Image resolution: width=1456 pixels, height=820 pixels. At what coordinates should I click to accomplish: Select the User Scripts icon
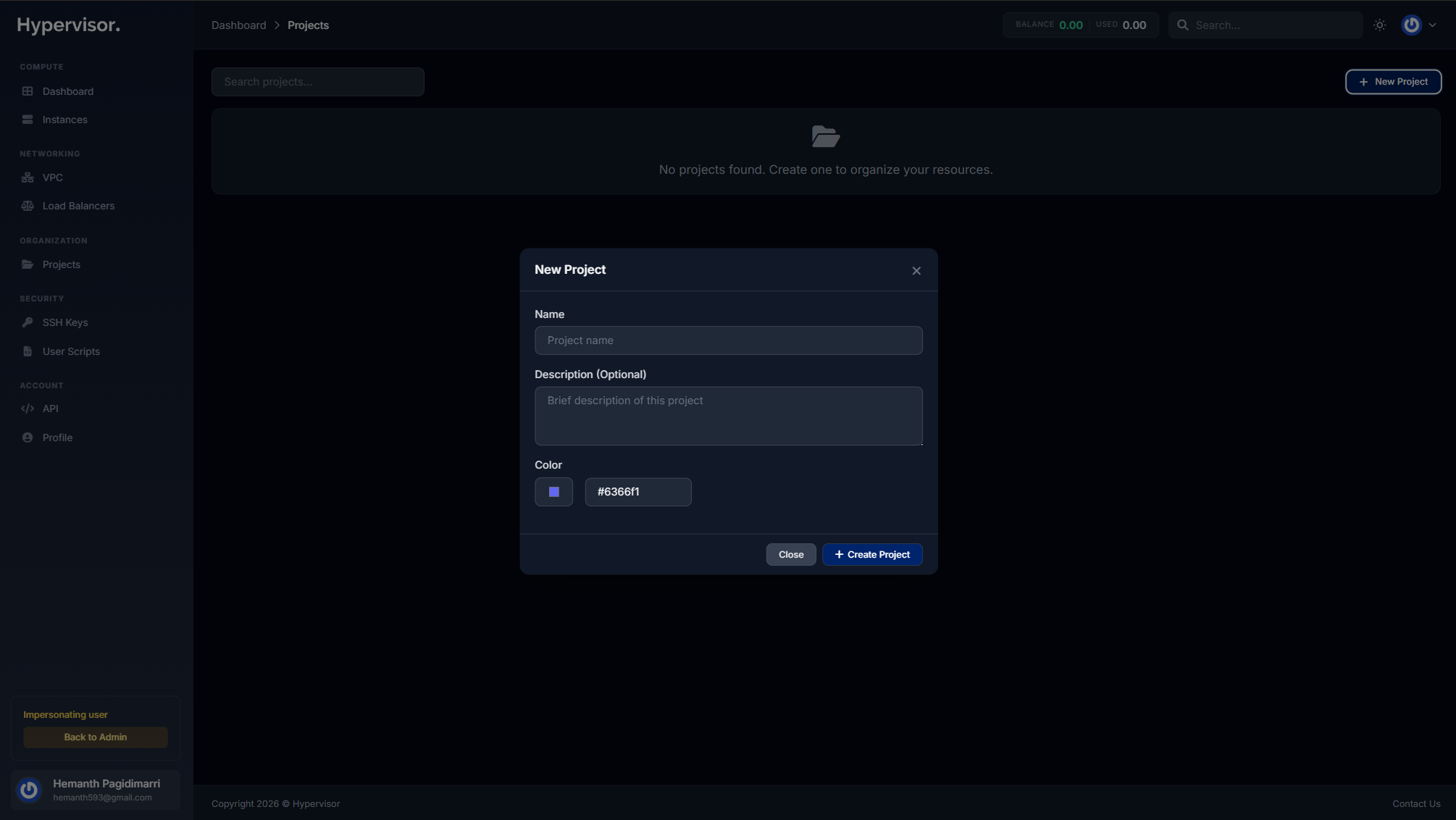(27, 351)
